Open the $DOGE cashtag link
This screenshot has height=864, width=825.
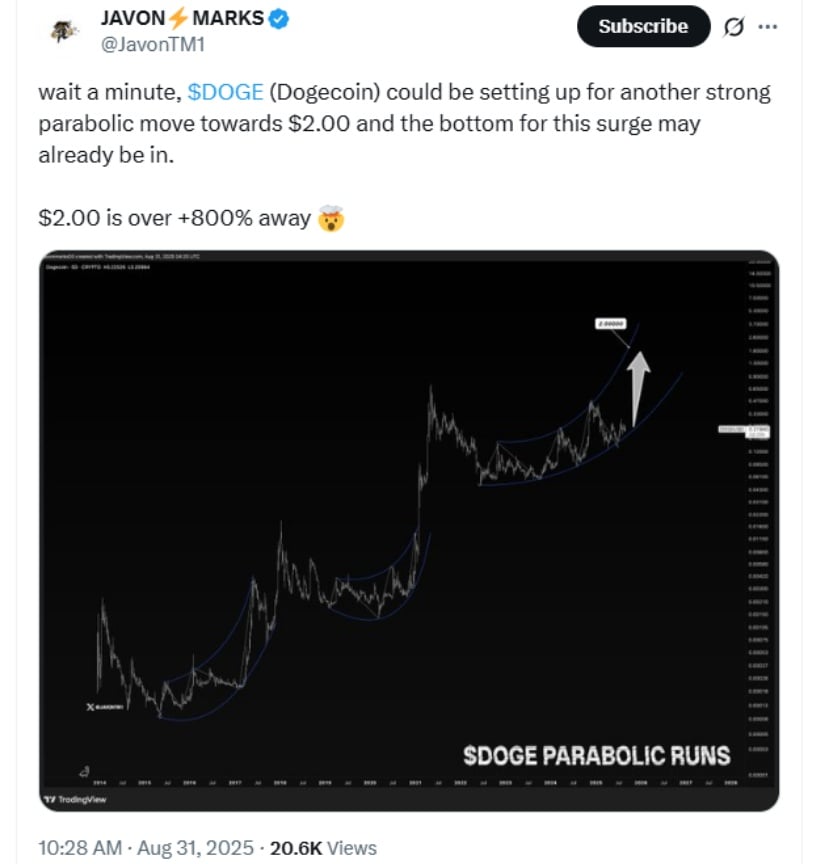coord(225,92)
